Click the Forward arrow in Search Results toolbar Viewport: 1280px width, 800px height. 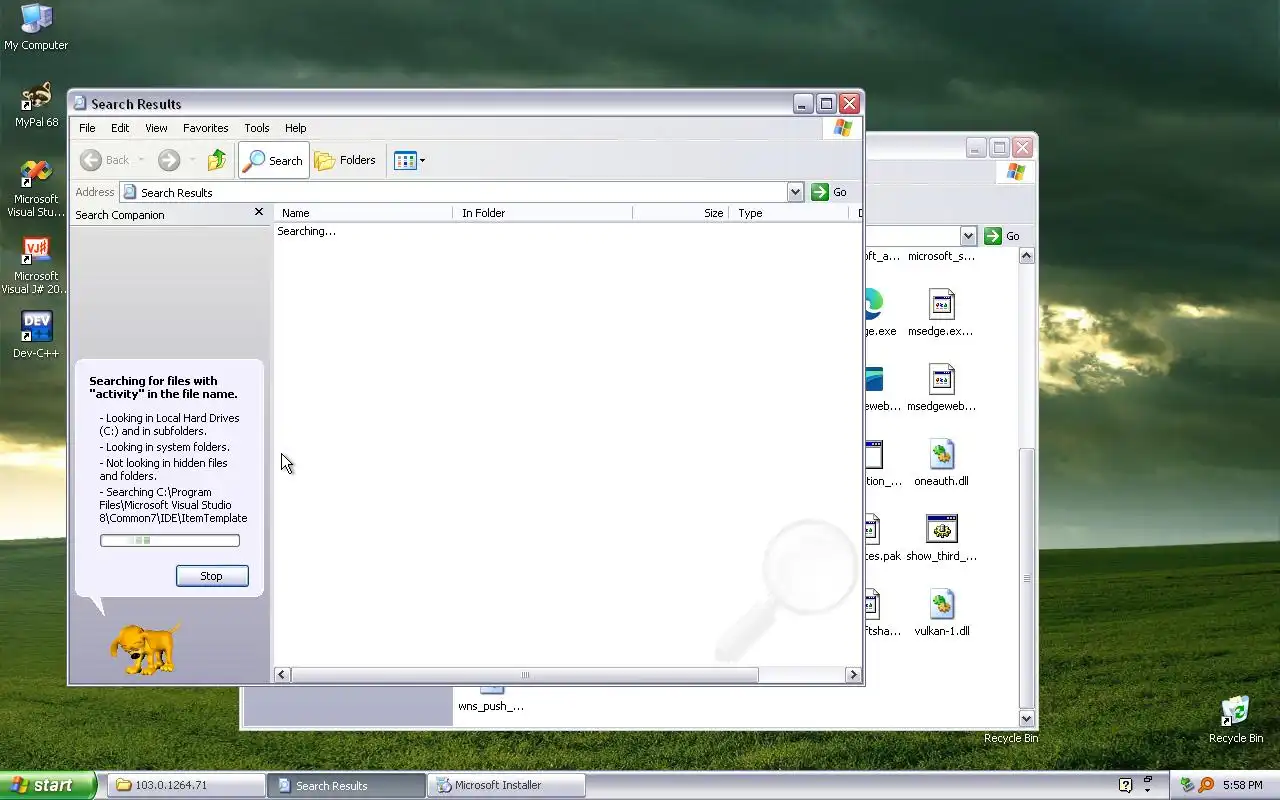pos(169,160)
